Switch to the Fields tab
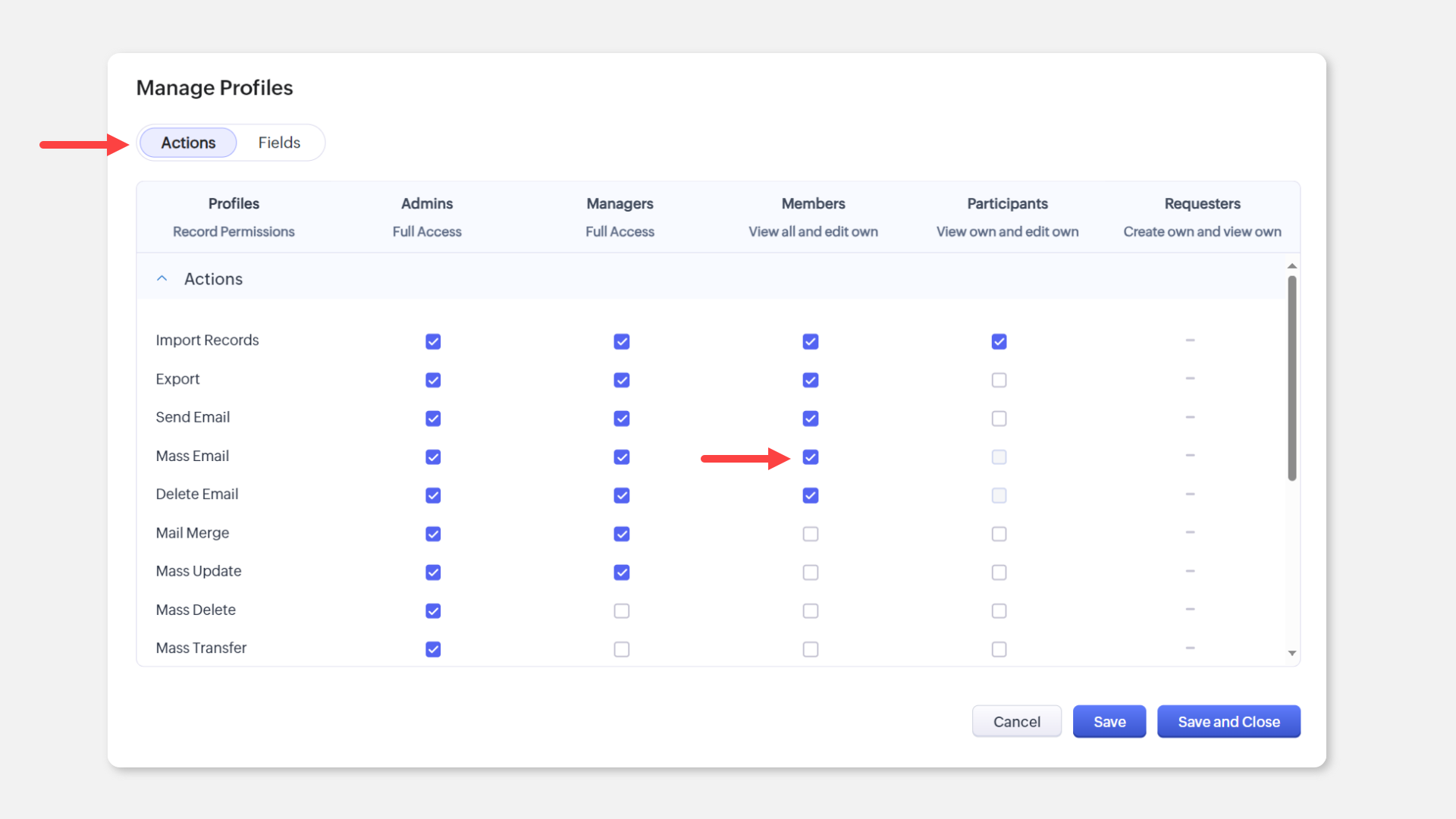The height and width of the screenshot is (819, 1456). click(279, 143)
